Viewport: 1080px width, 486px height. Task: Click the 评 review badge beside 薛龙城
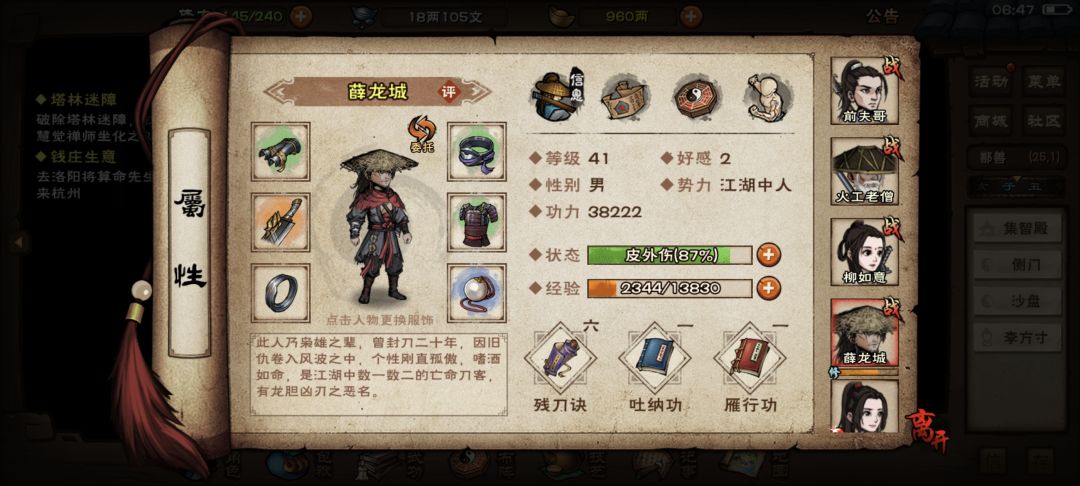(x=450, y=92)
